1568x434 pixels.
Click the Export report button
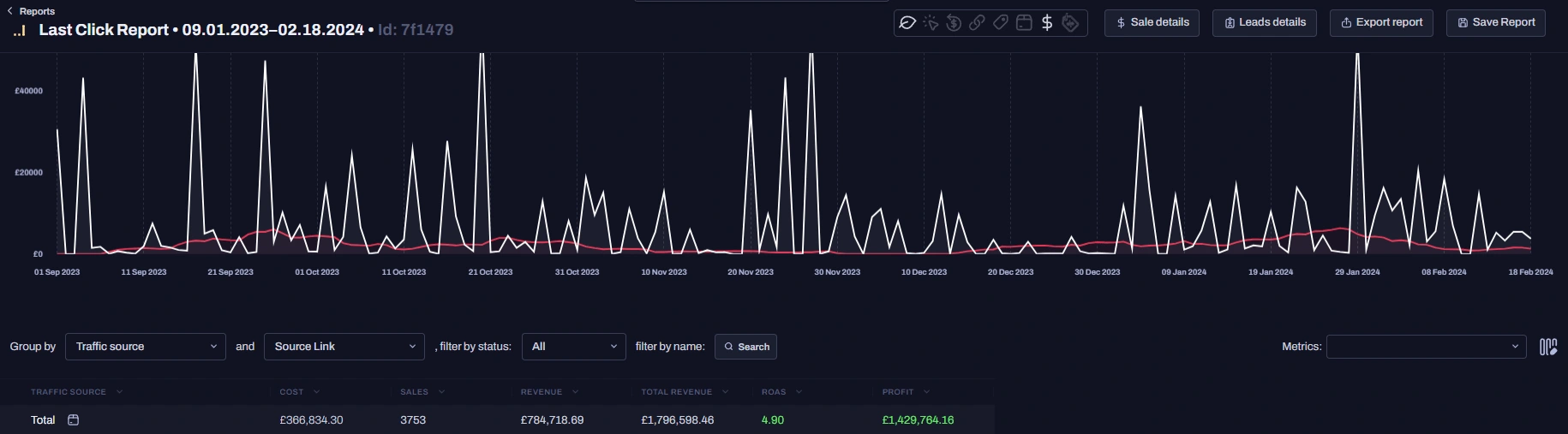click(x=1381, y=22)
